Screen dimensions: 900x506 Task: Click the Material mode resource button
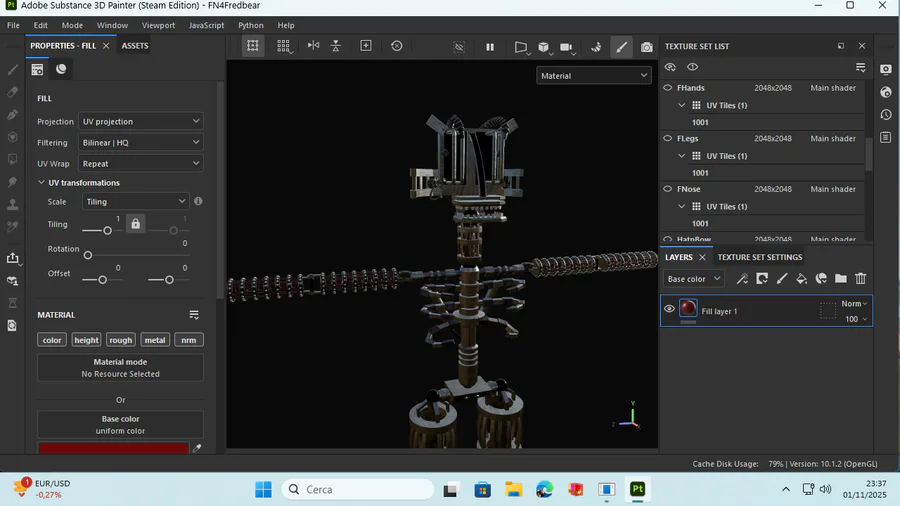point(120,367)
